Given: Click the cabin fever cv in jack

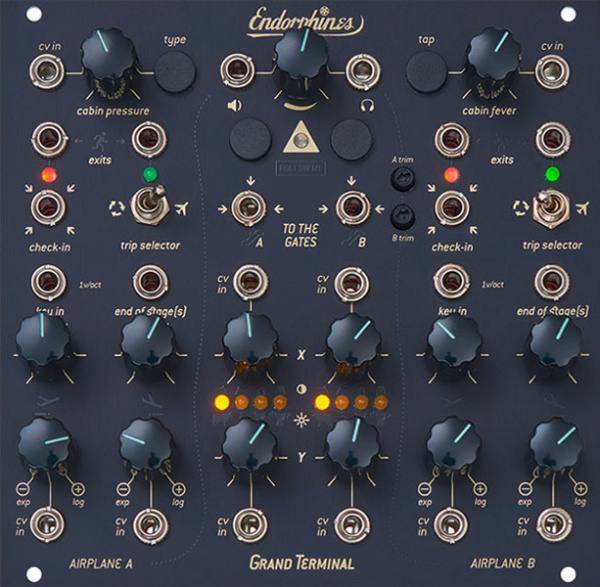Looking at the screenshot, I should [x=552, y=72].
